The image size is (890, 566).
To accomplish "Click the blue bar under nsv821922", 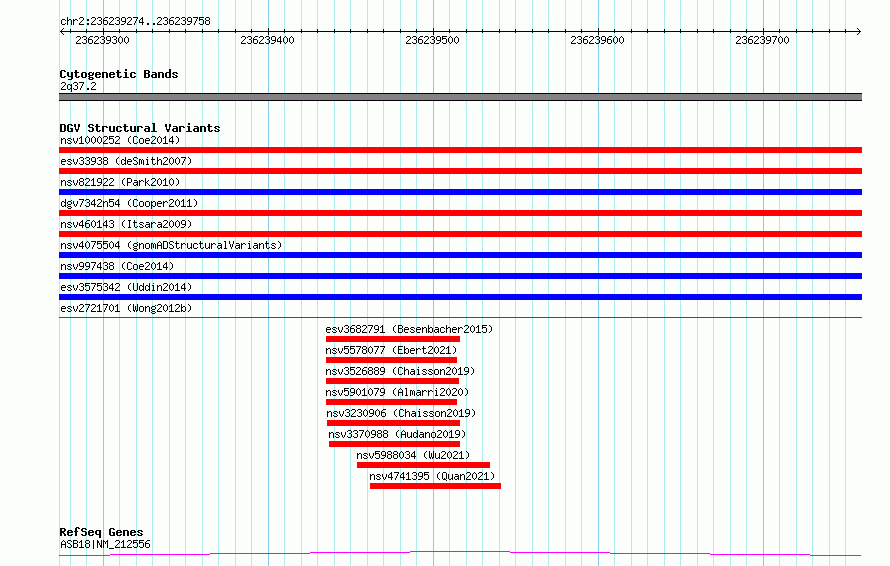I will coord(460,192).
